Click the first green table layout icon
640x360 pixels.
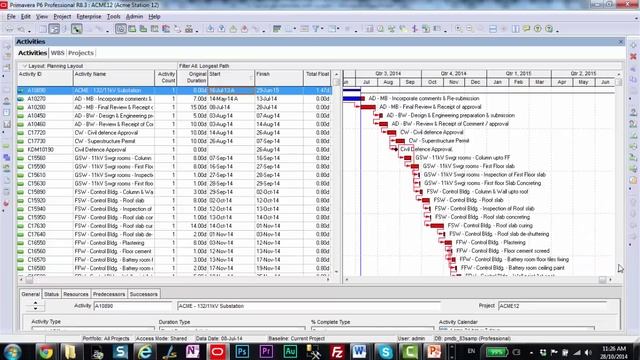coord(132,29)
